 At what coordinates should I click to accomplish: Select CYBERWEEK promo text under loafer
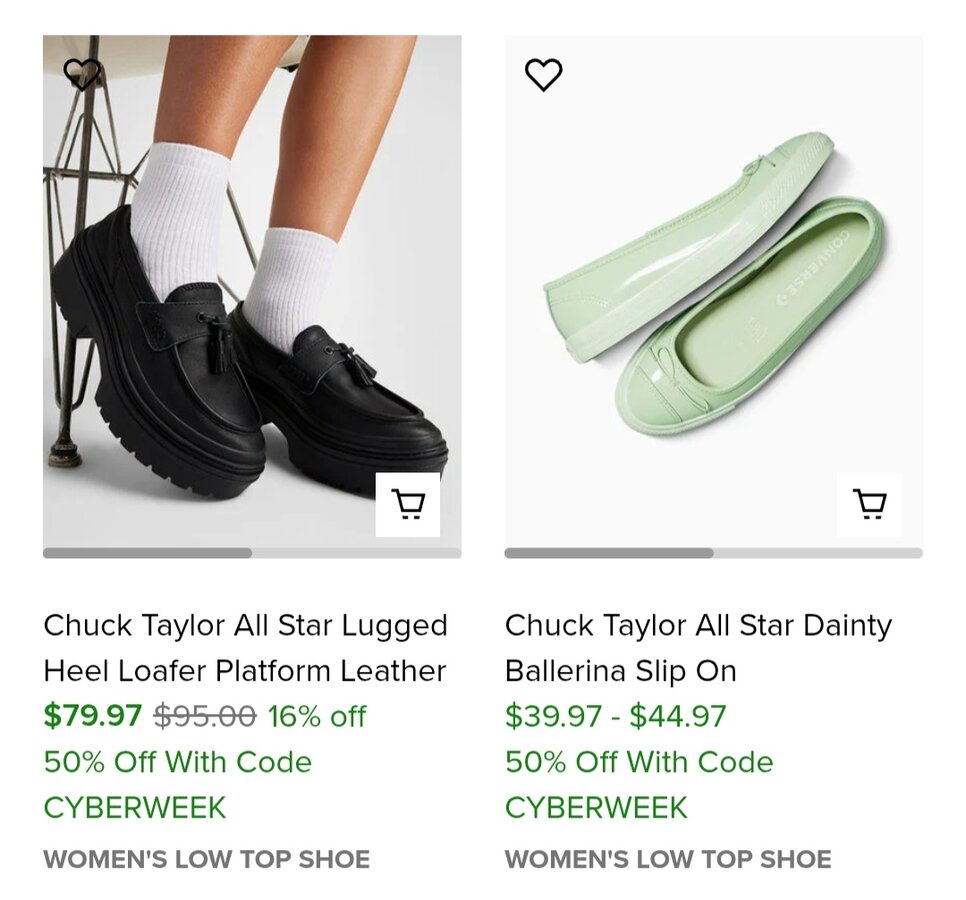tap(134, 808)
